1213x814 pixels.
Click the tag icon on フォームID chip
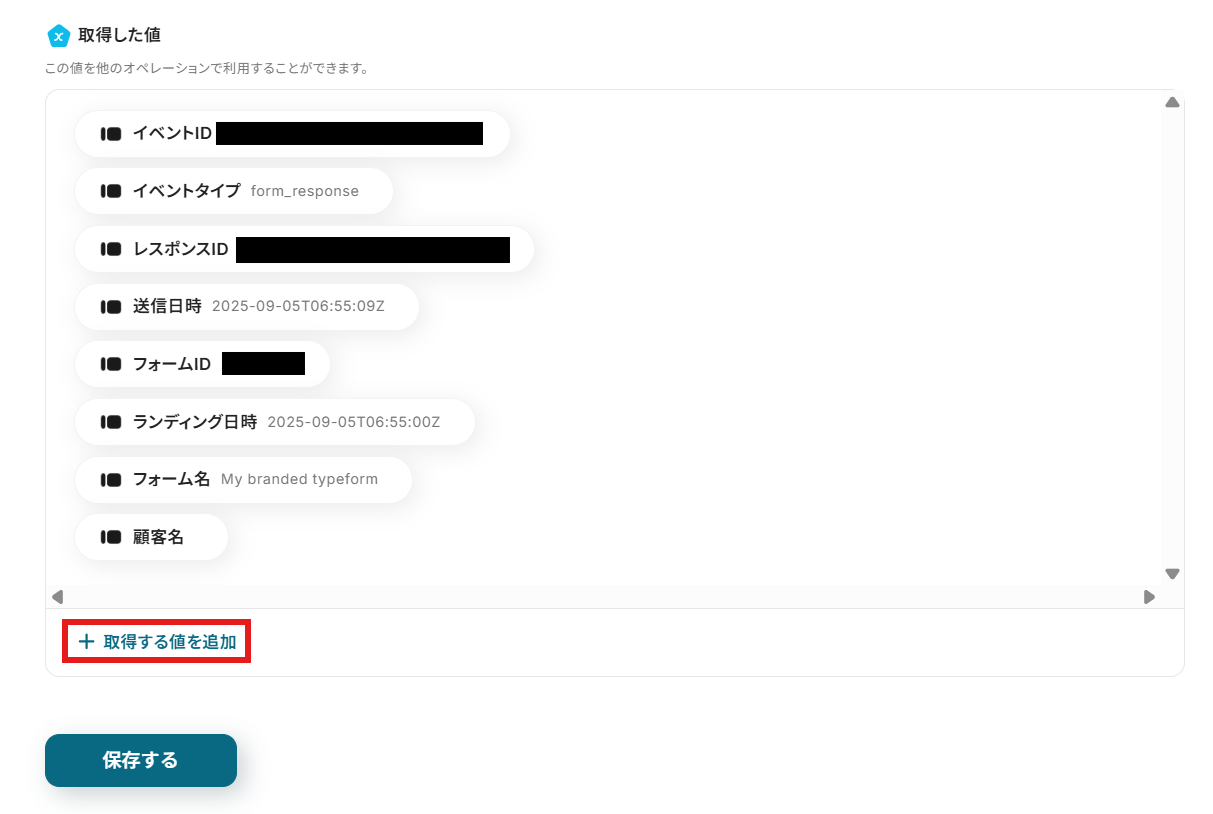point(111,365)
